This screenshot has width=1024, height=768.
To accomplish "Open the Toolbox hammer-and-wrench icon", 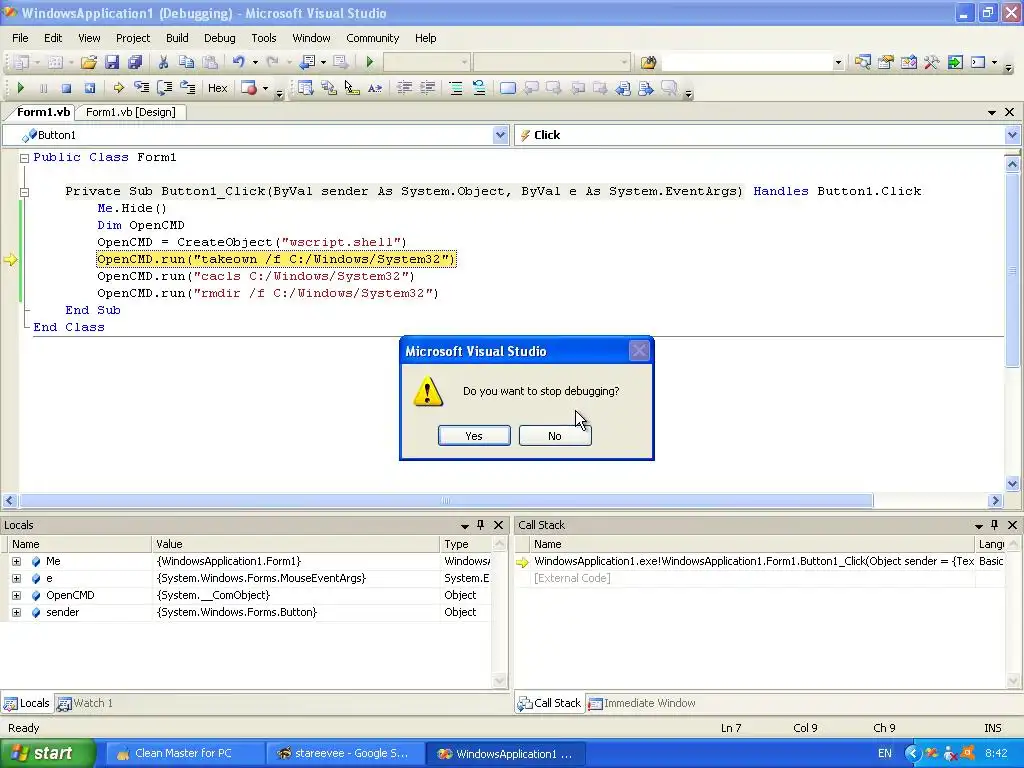I will 931,62.
